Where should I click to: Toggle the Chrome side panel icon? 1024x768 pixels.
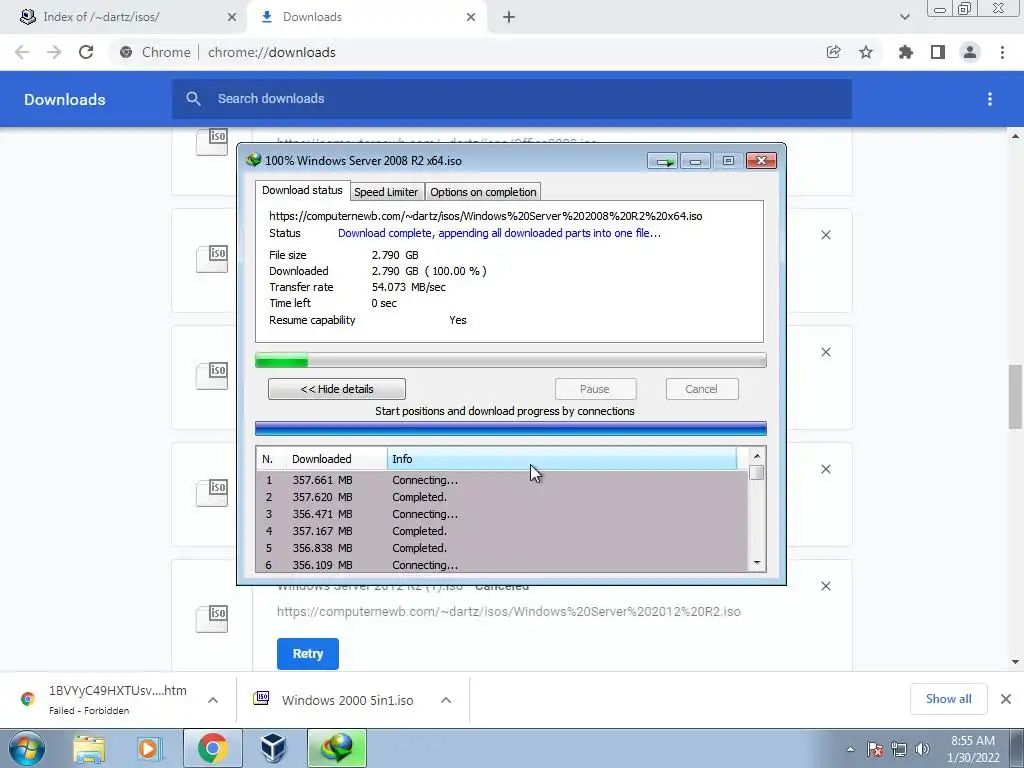(938, 52)
